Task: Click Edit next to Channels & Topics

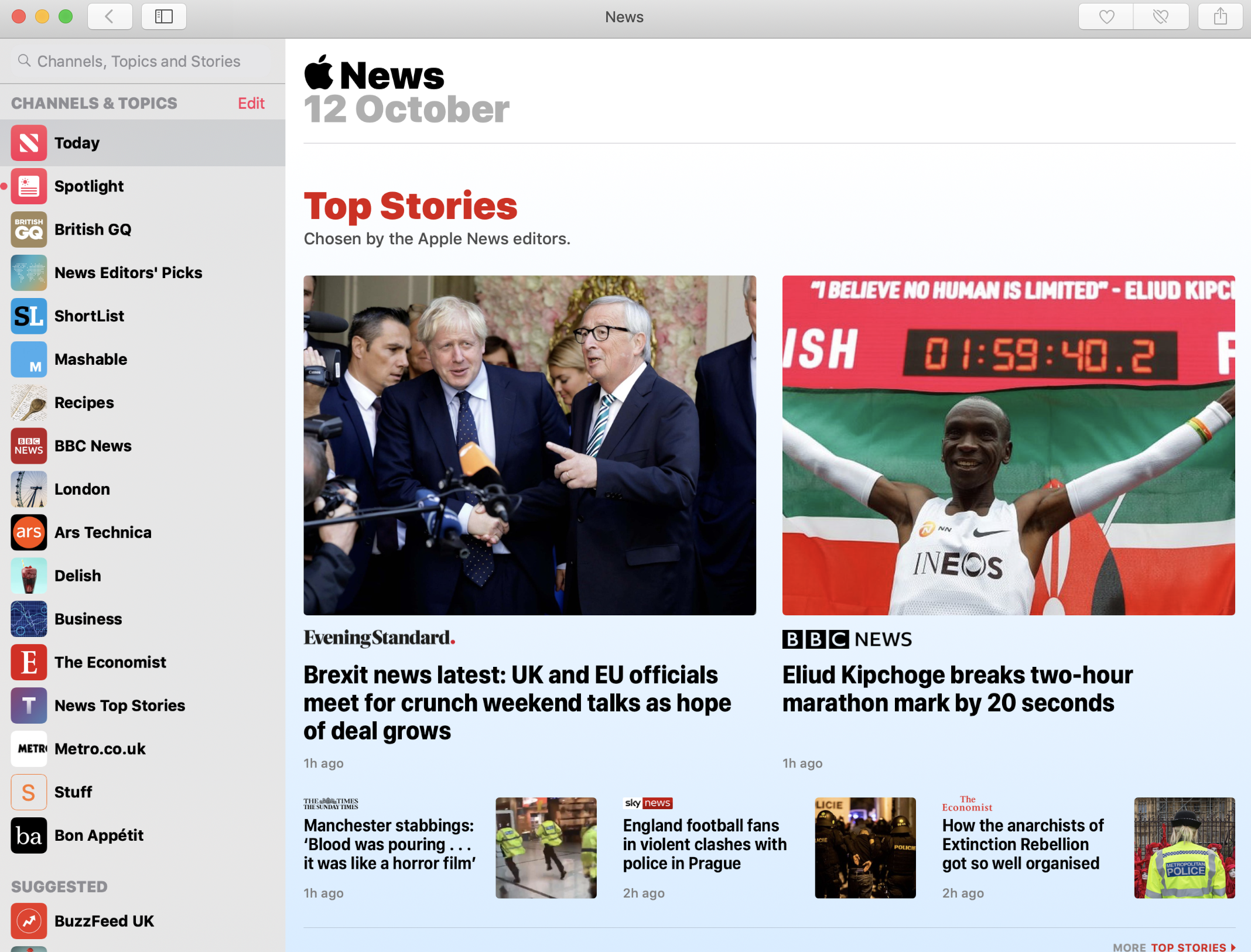Action: (x=251, y=103)
